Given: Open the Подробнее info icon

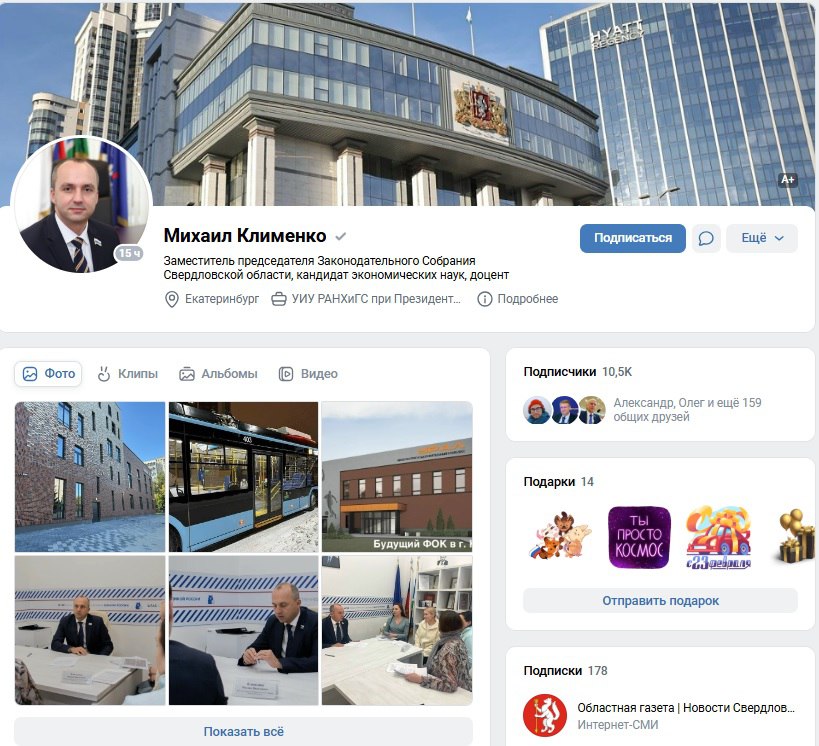Looking at the screenshot, I should 485,299.
